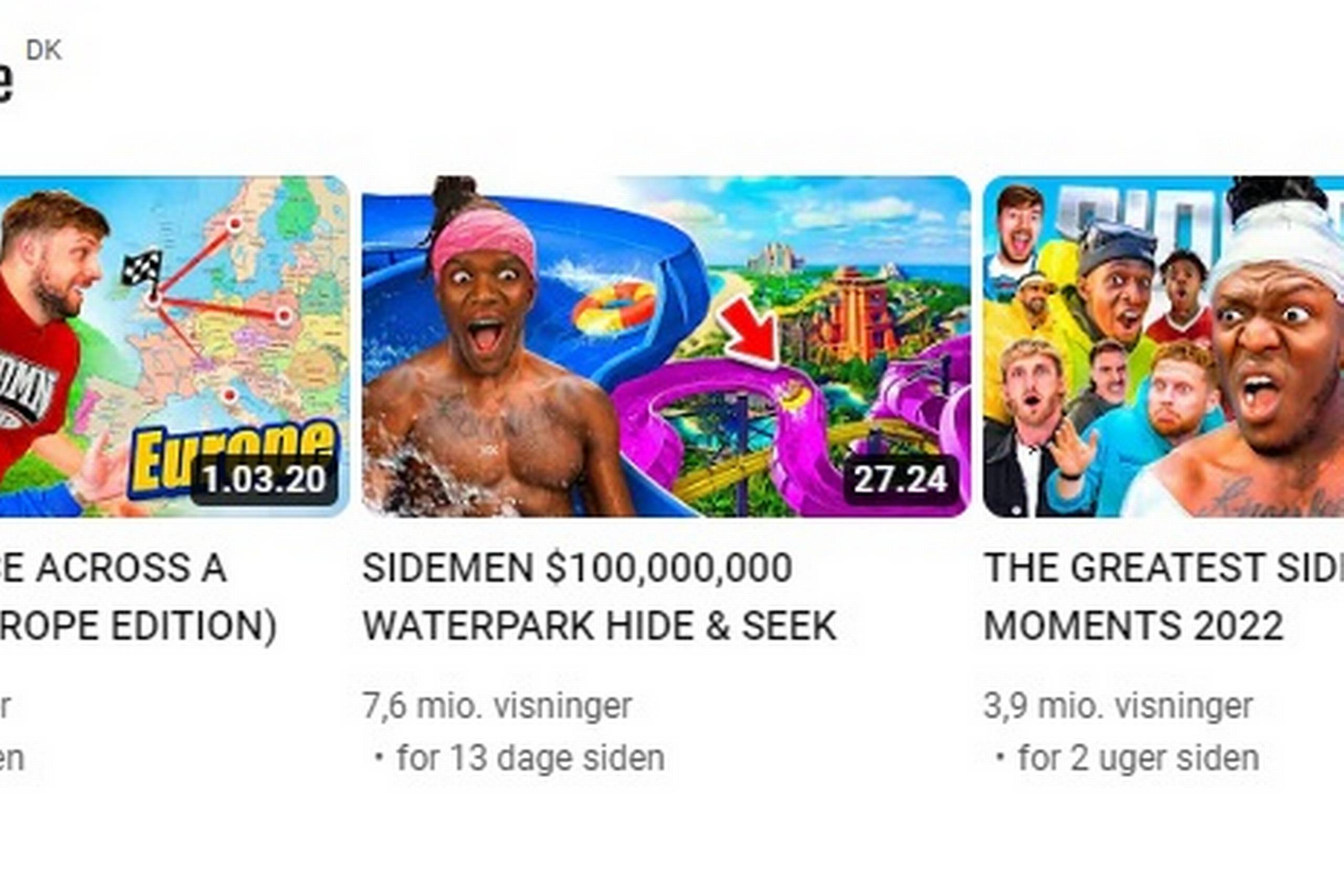Click the 1.03.20 duration badge
The width and height of the screenshot is (1344, 896).
click(x=265, y=479)
